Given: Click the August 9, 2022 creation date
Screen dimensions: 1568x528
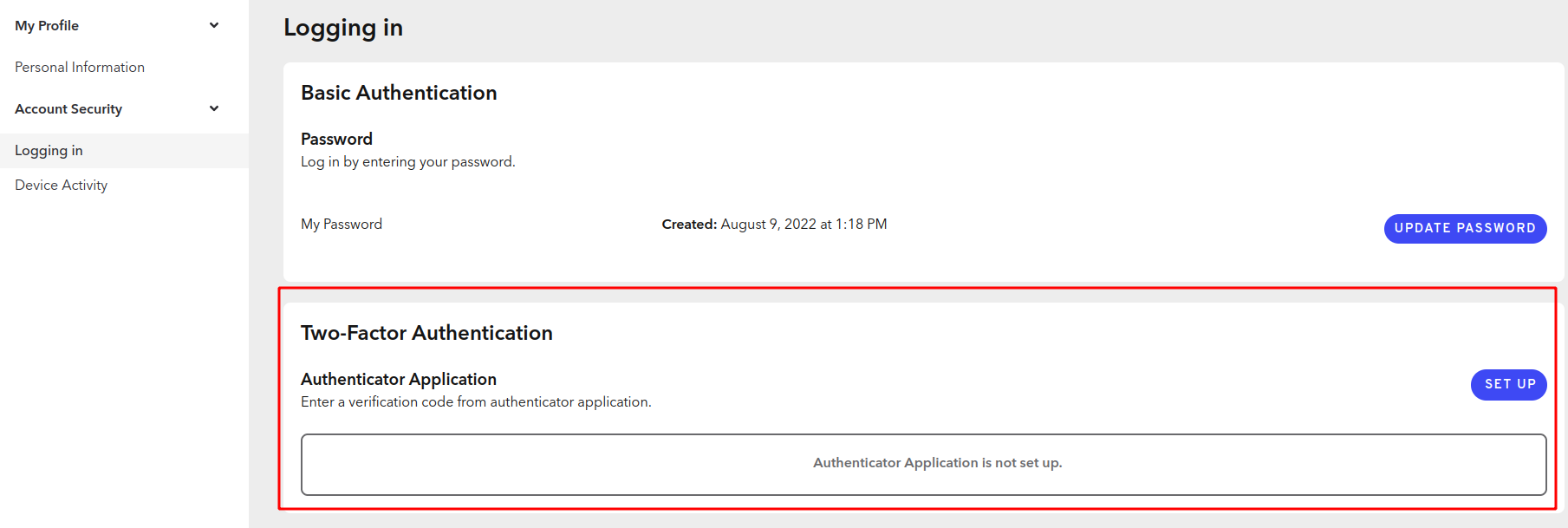Looking at the screenshot, I should point(804,225).
